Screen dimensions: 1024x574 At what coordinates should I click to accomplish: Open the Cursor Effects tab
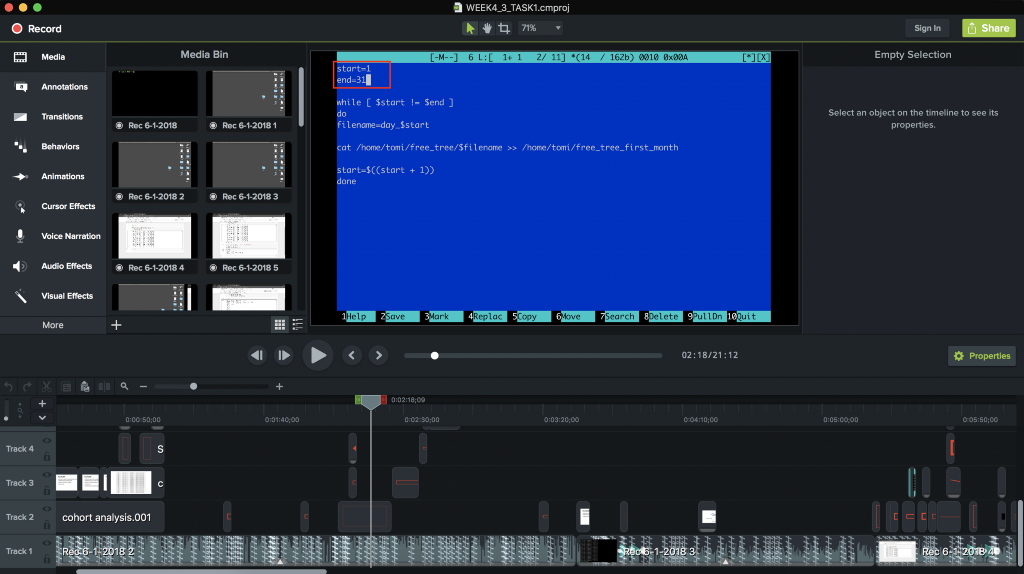point(67,206)
